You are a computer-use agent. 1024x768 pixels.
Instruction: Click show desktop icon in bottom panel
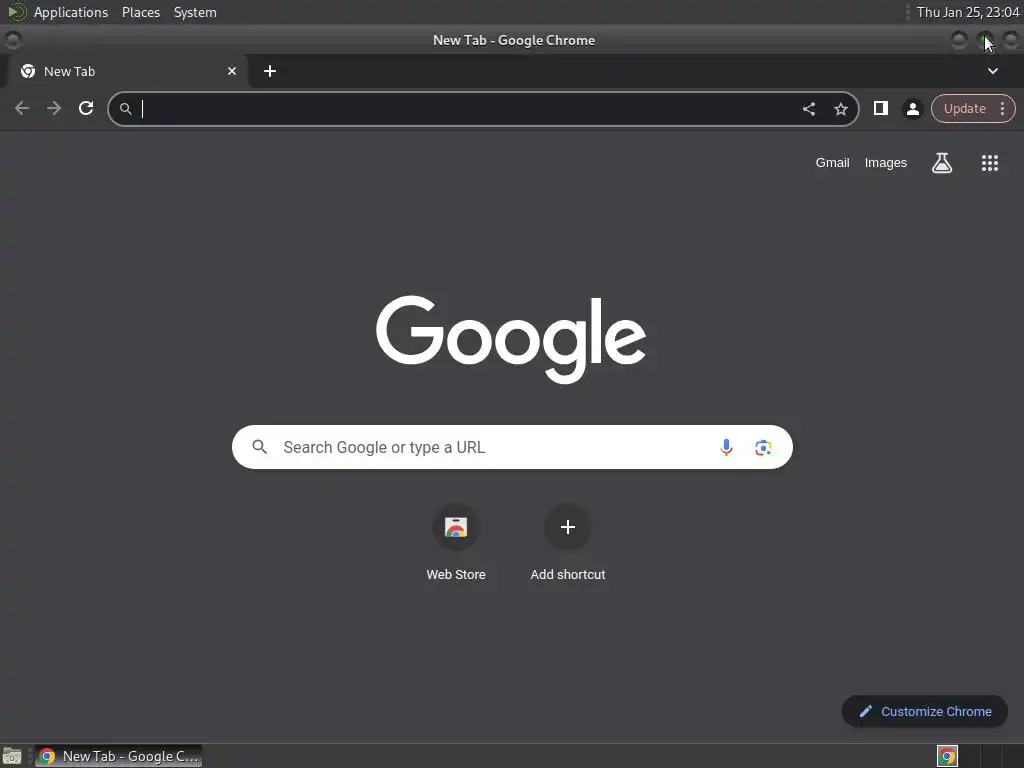tap(12, 756)
